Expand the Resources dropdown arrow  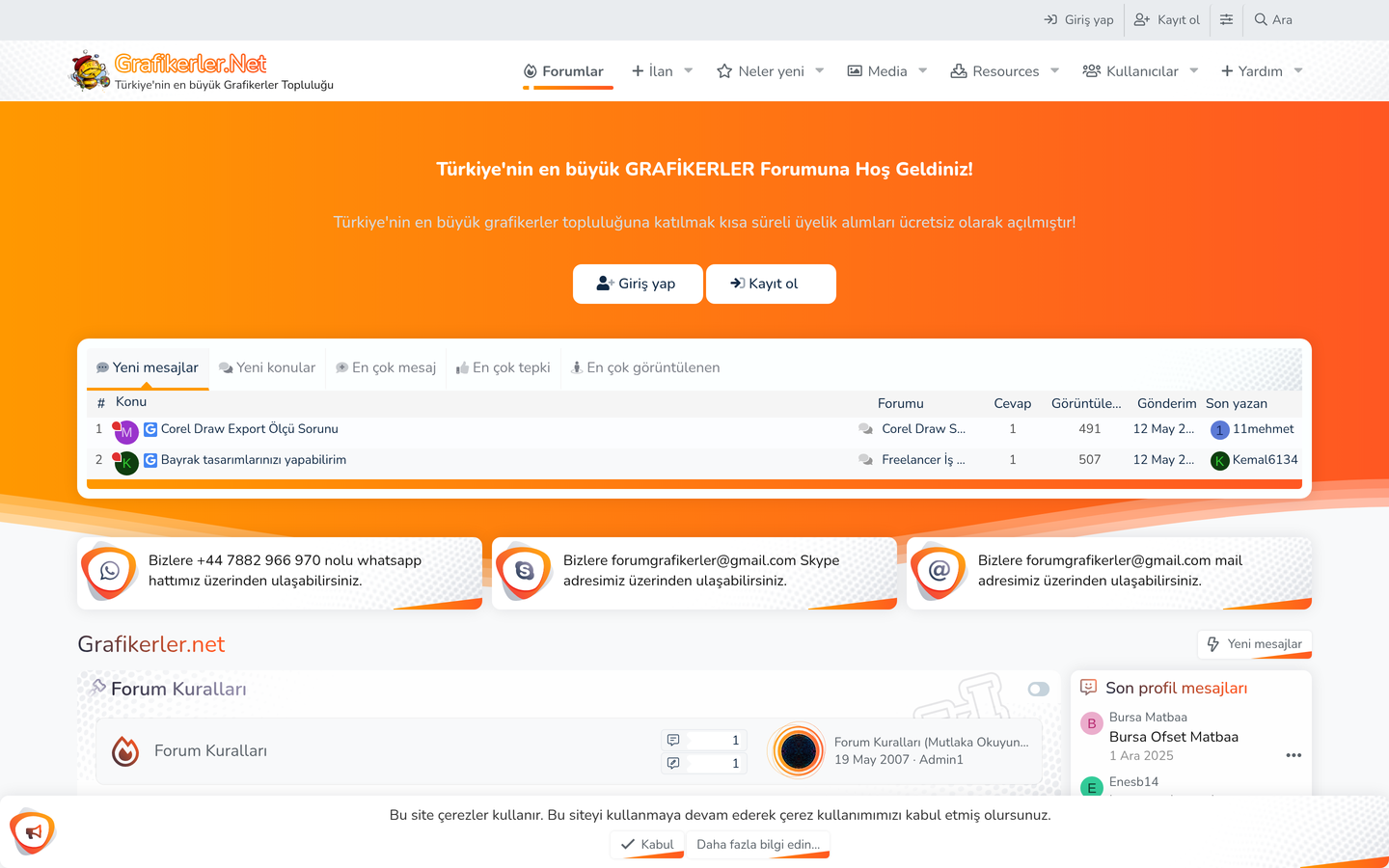tap(1055, 70)
